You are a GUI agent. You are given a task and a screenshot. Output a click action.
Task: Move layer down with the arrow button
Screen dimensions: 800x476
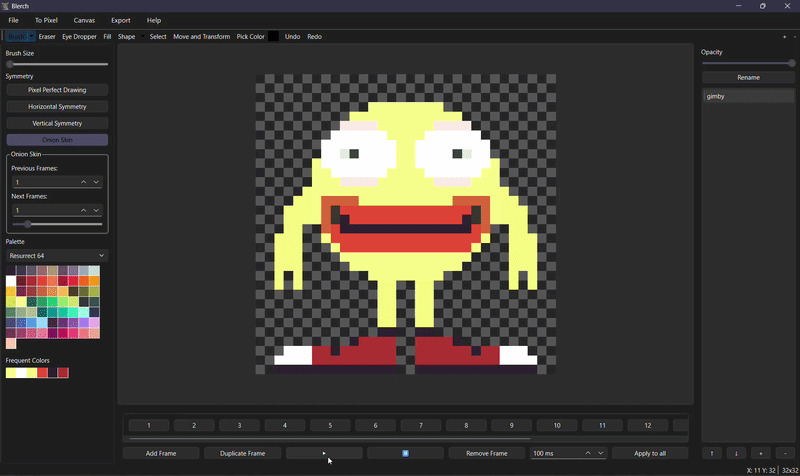(x=736, y=453)
